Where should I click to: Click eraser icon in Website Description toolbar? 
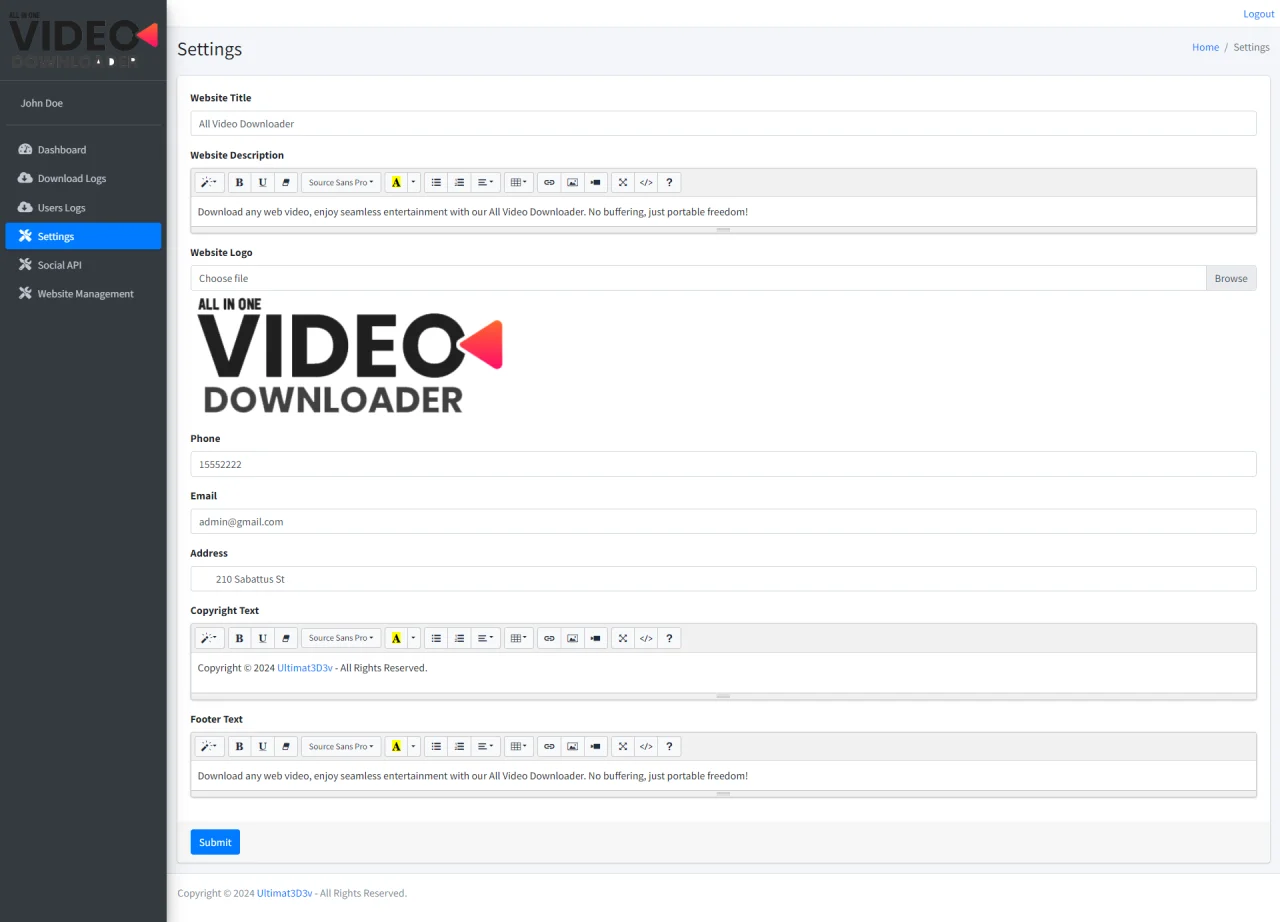tap(286, 183)
